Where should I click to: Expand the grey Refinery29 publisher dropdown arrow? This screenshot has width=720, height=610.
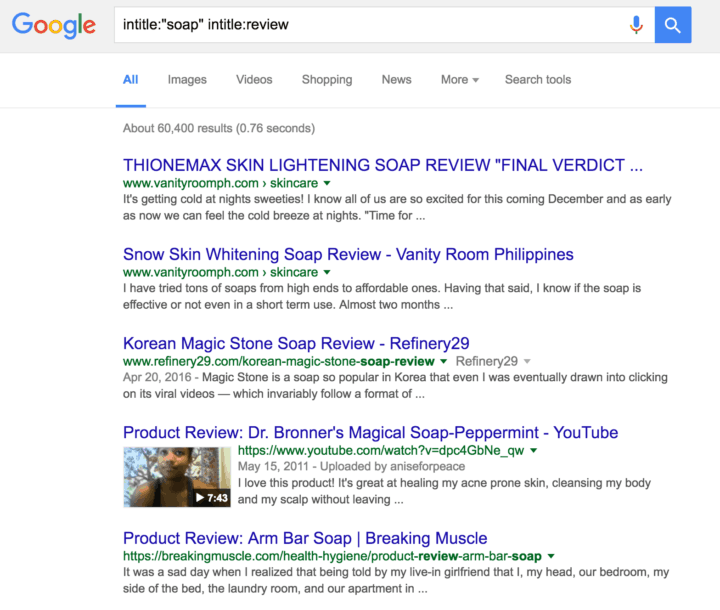527,361
